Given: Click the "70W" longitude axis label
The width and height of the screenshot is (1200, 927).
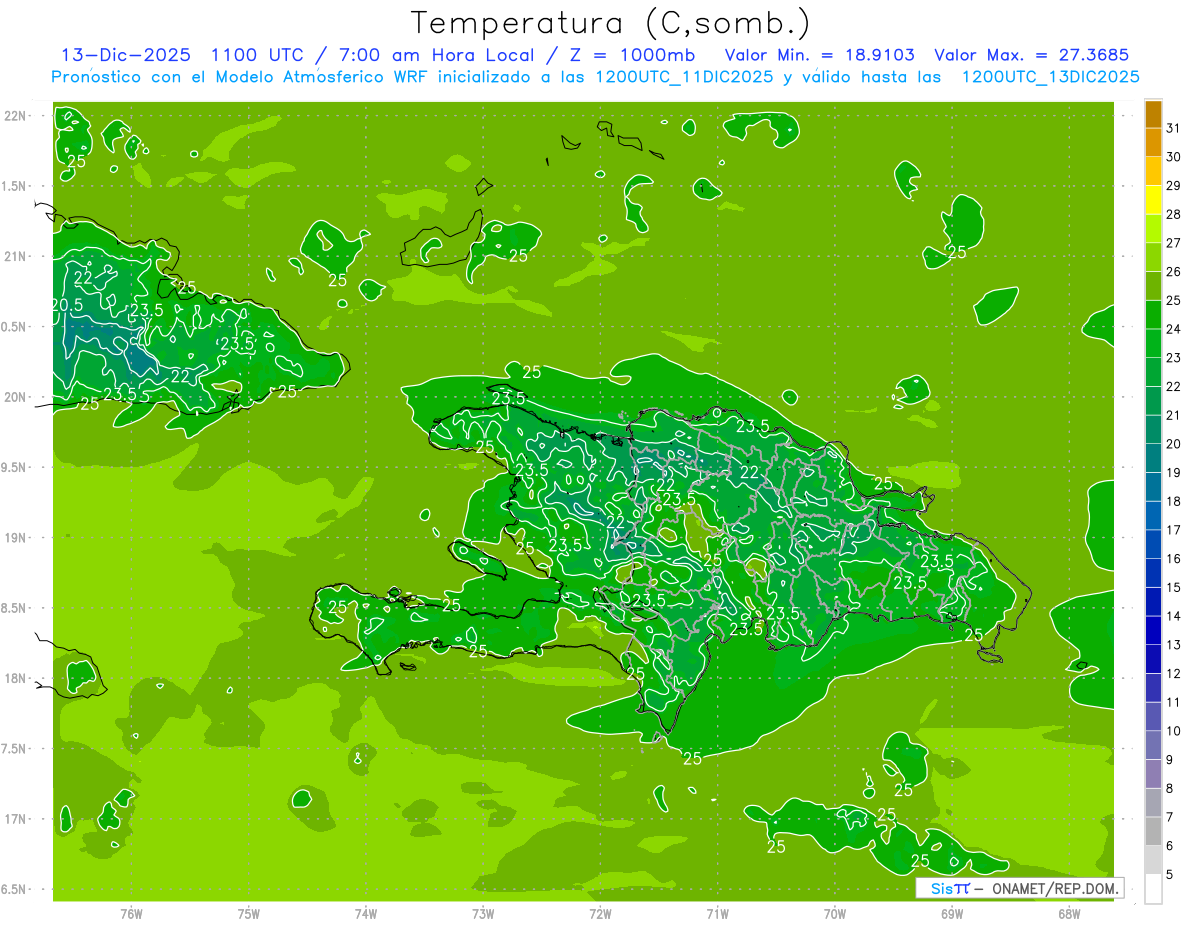Looking at the screenshot, I should (x=835, y=914).
